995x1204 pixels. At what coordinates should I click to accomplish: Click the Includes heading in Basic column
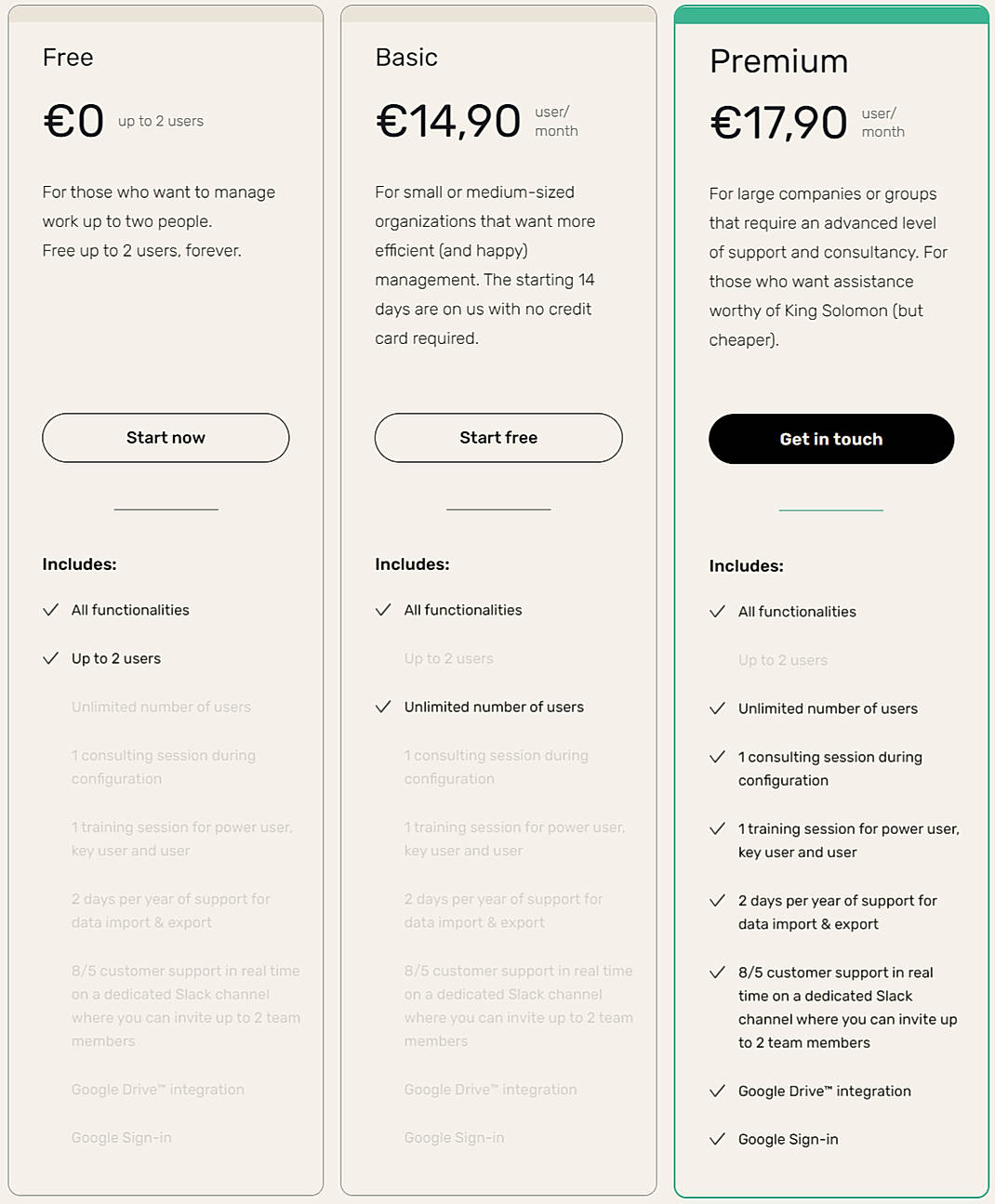(412, 564)
